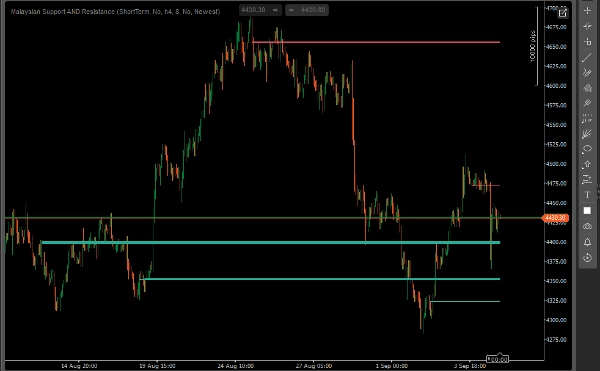Click the 3 Sep 18:00 time axis label
Screen dimensions: 600x371
(x=470, y=366)
